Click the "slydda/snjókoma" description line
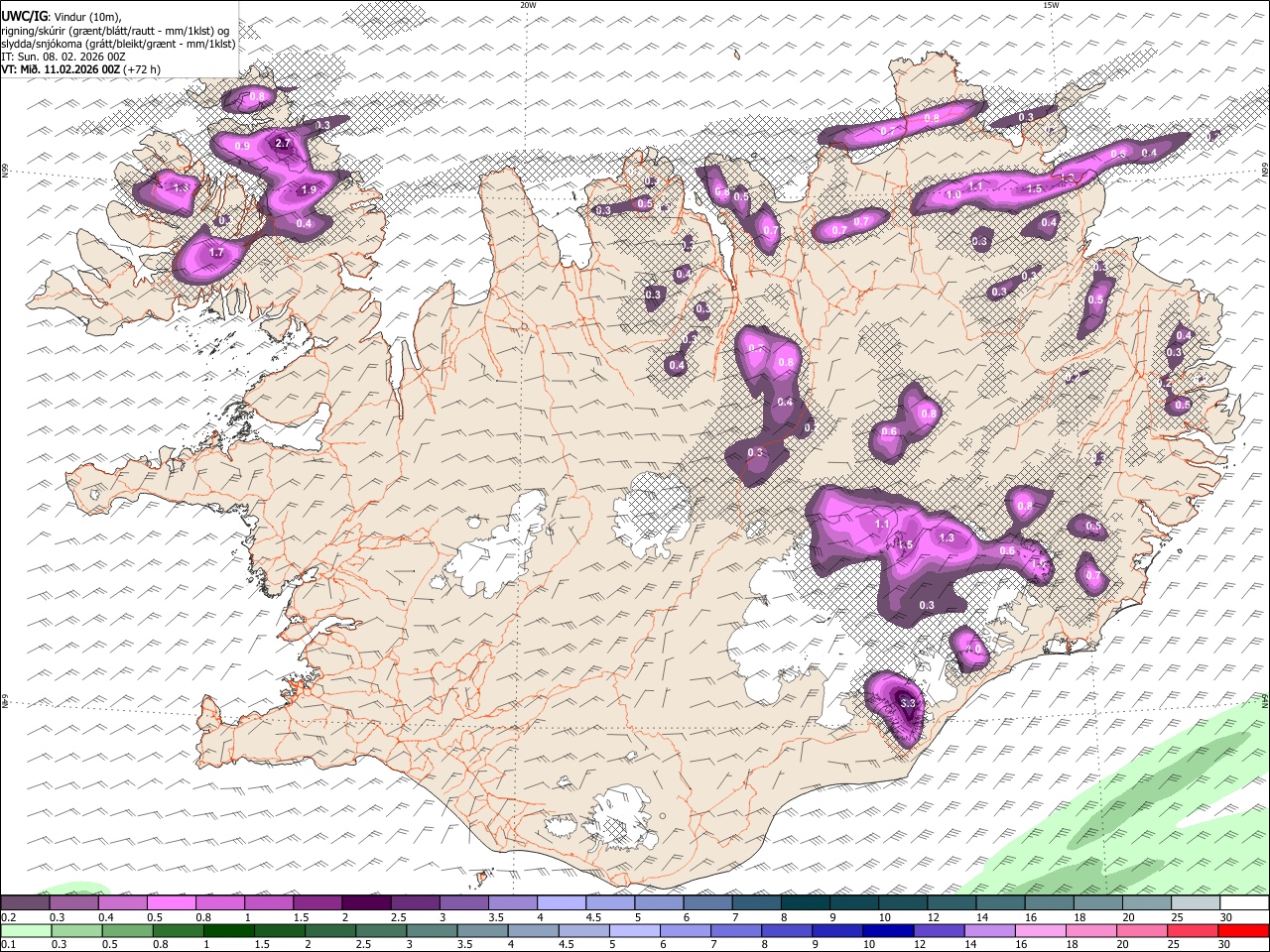The width and height of the screenshot is (1270, 952). click(x=118, y=44)
